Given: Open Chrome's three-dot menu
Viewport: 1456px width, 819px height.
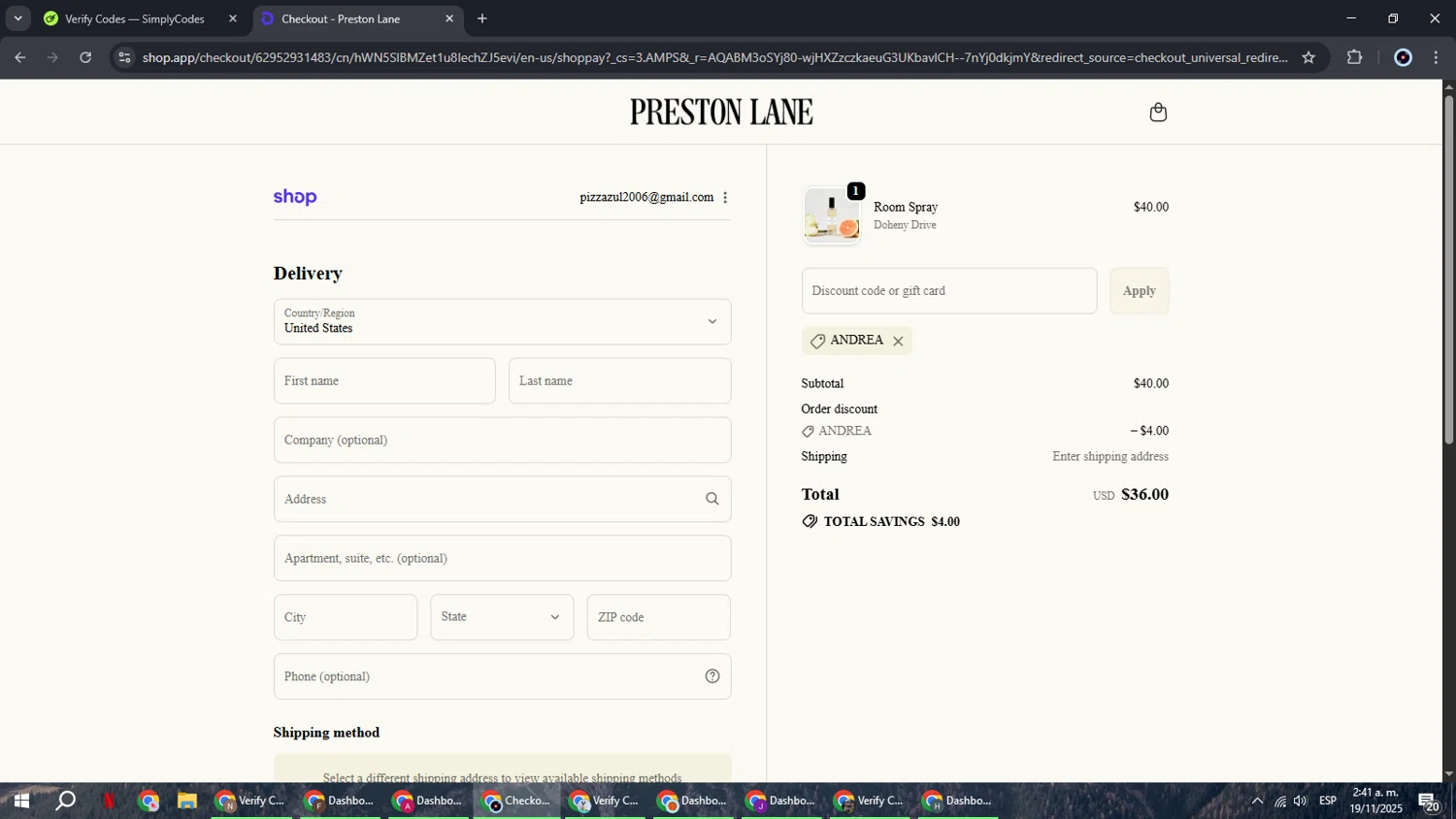Looking at the screenshot, I should click(x=1436, y=57).
